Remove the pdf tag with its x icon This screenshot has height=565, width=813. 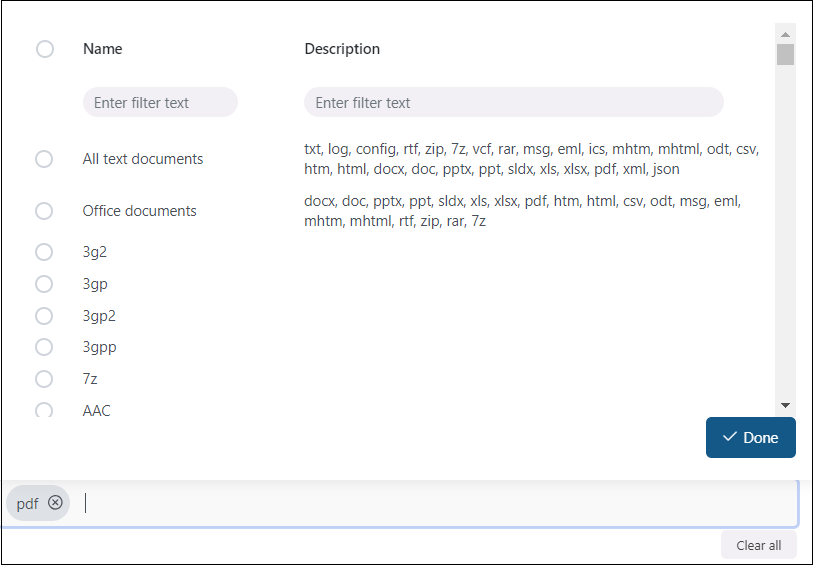click(x=55, y=503)
